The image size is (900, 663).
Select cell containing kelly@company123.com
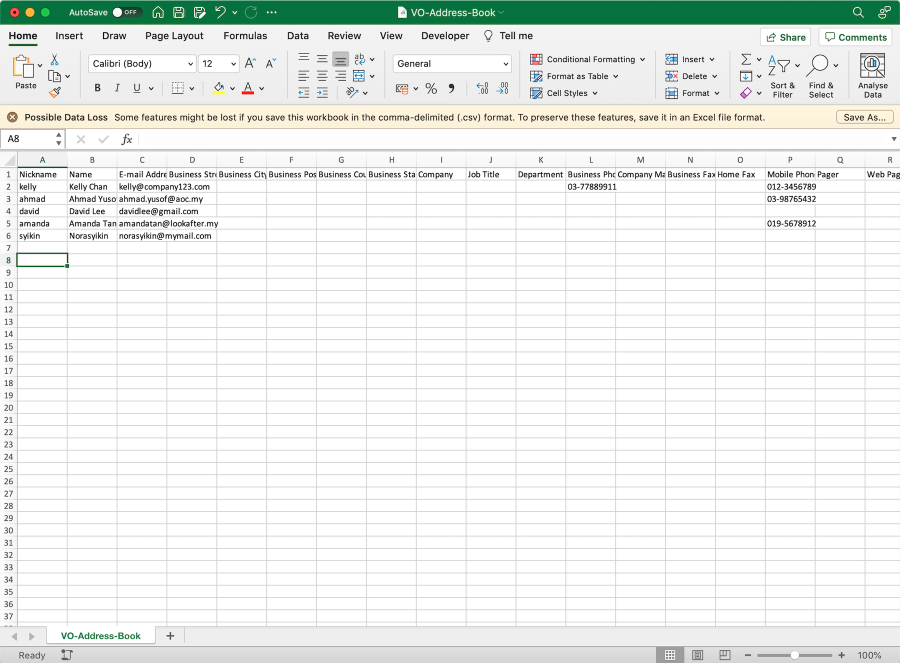pos(142,187)
